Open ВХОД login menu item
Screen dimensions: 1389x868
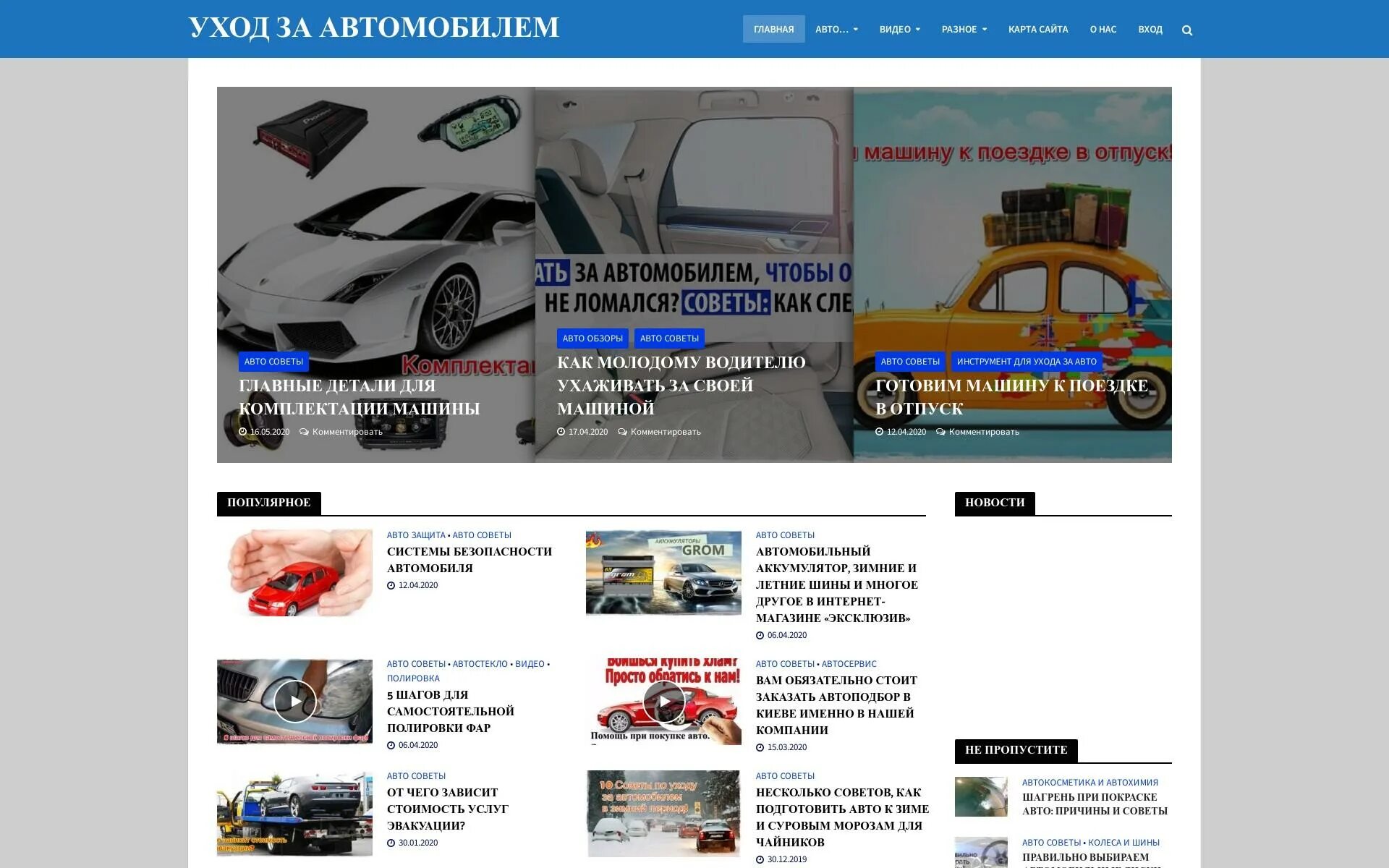tap(1150, 29)
